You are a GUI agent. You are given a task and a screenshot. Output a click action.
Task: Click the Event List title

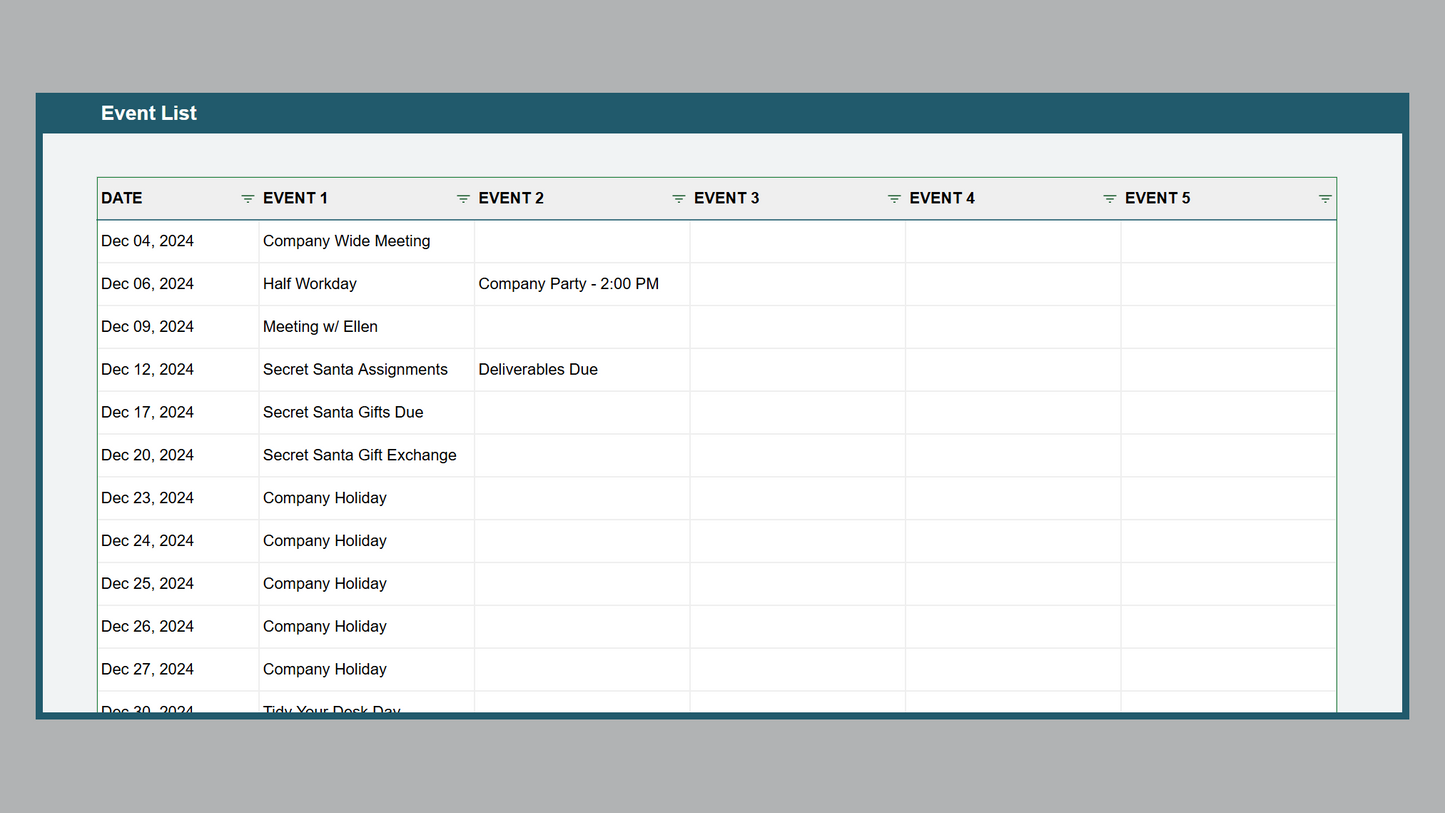[149, 113]
